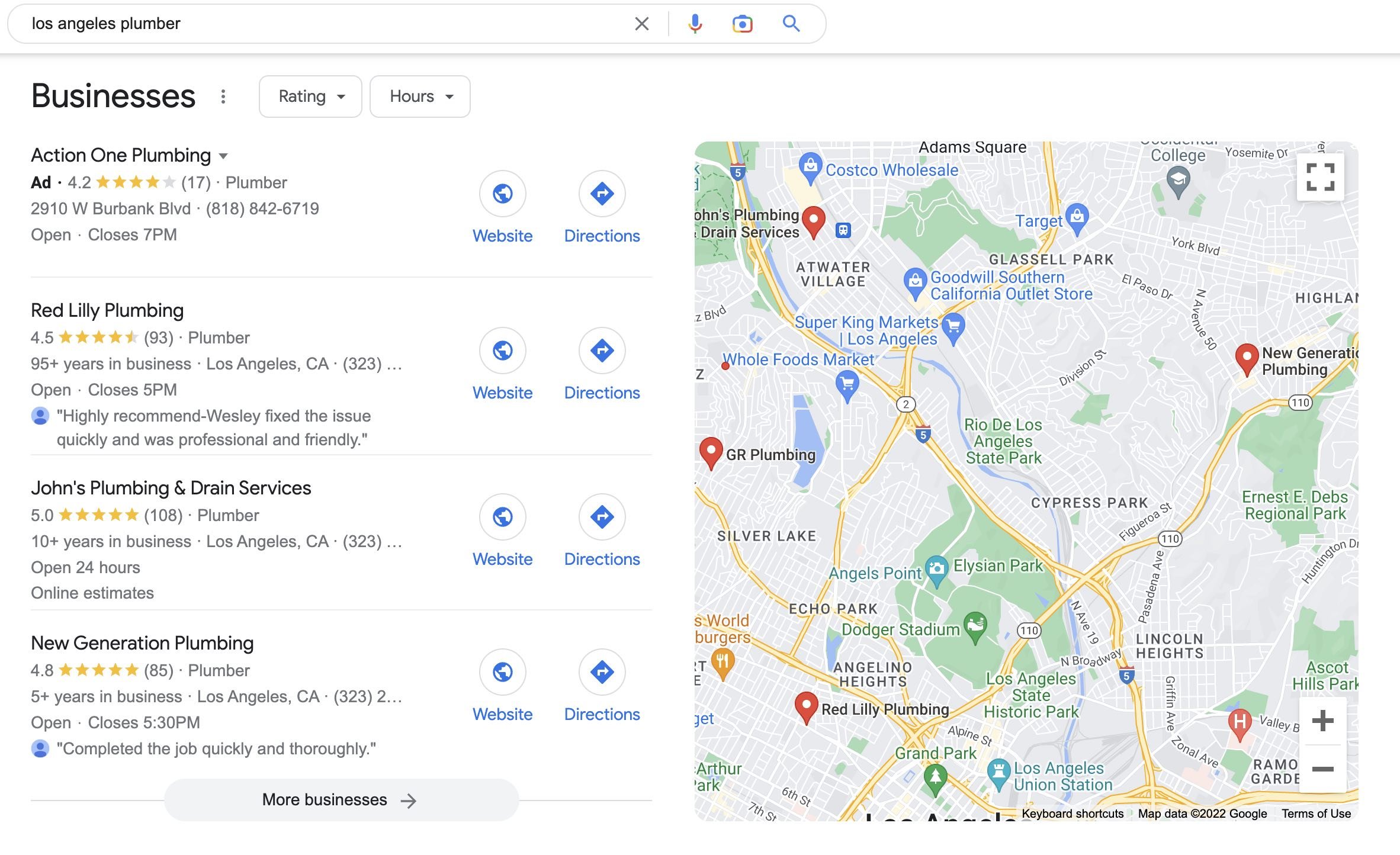
Task: Clear the search box with the X icon
Action: coord(641,24)
